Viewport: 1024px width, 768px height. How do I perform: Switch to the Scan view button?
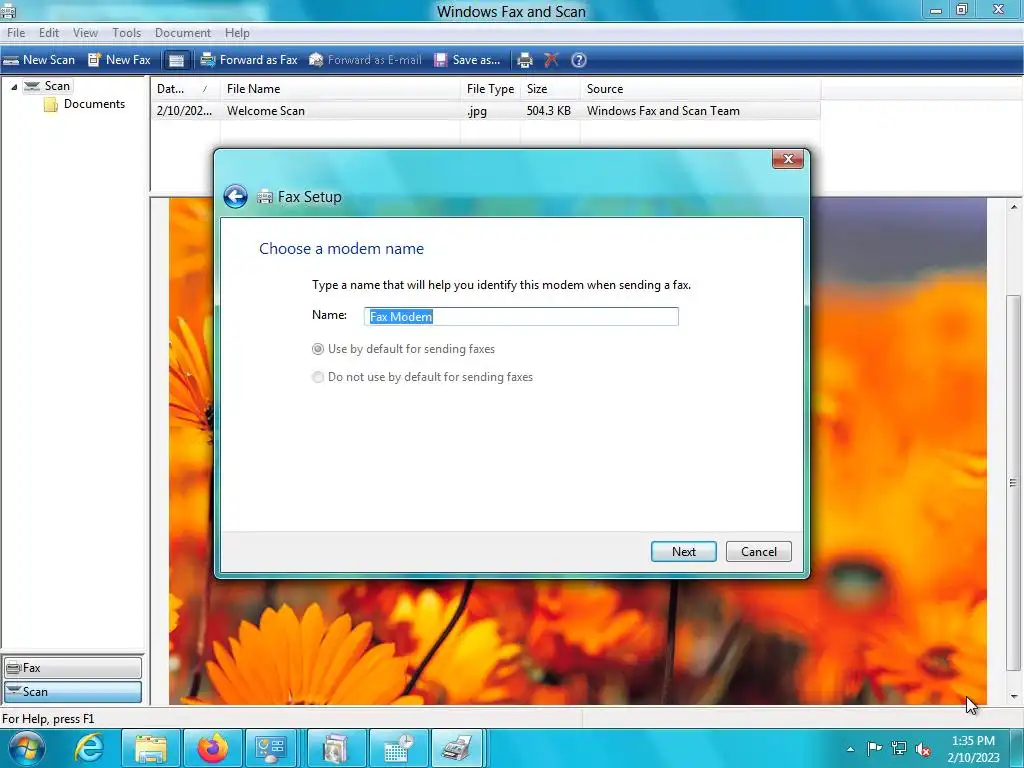[72, 692]
